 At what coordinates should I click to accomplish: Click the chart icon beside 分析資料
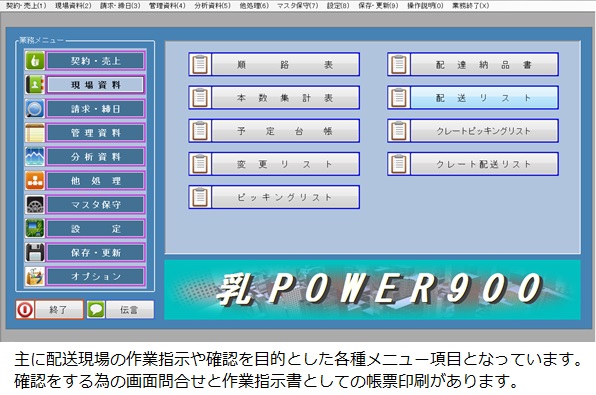[x=35, y=157]
